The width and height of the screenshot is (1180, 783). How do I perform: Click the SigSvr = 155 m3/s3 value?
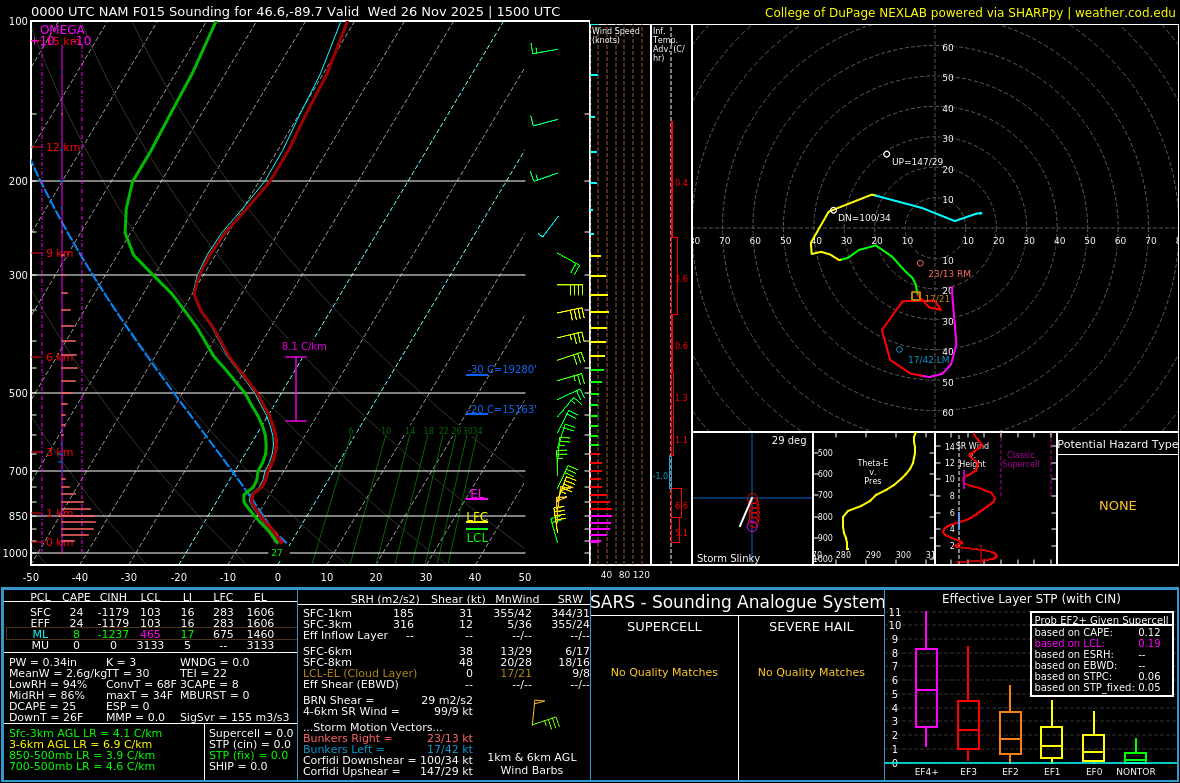[x=234, y=717]
